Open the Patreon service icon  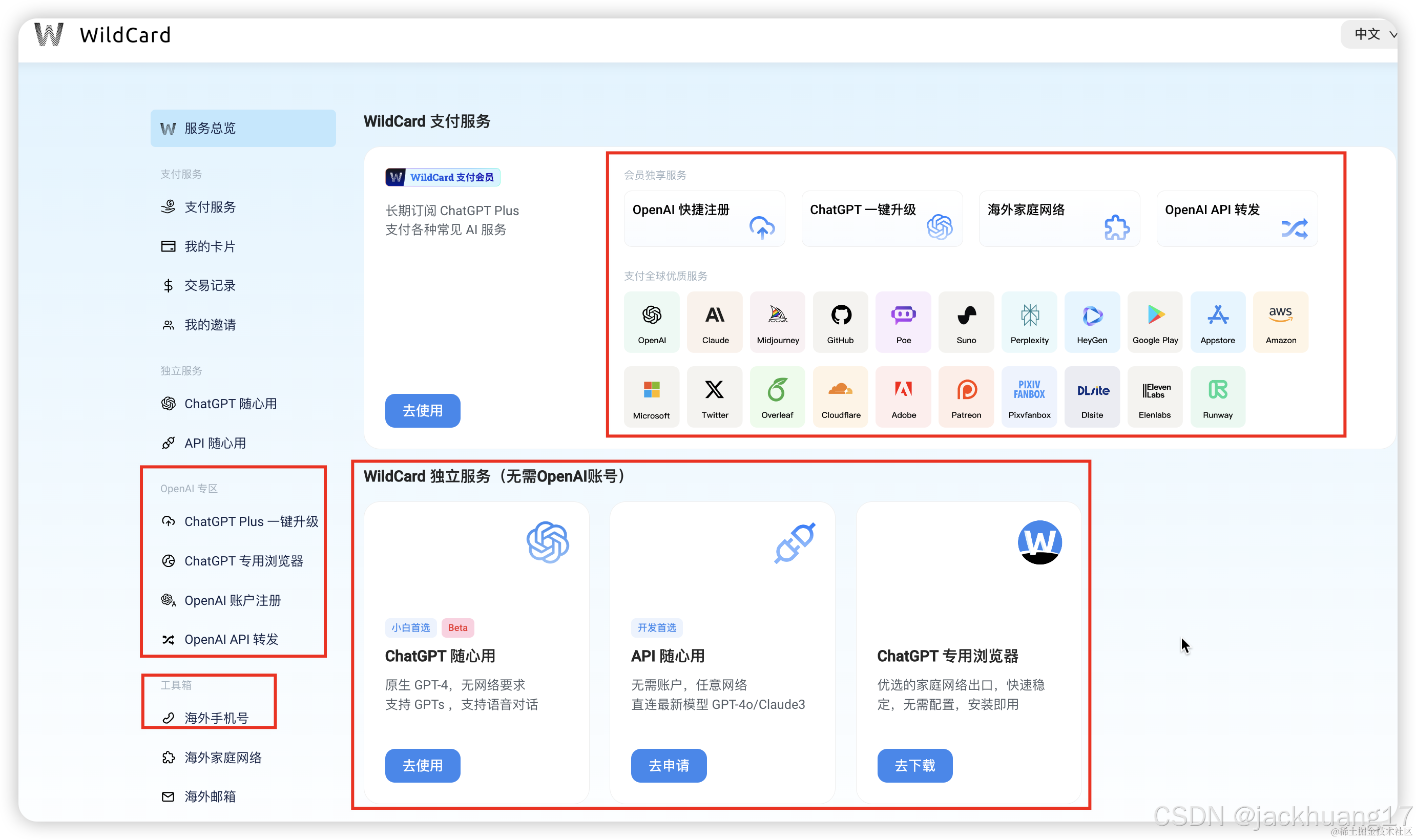[x=966, y=397]
